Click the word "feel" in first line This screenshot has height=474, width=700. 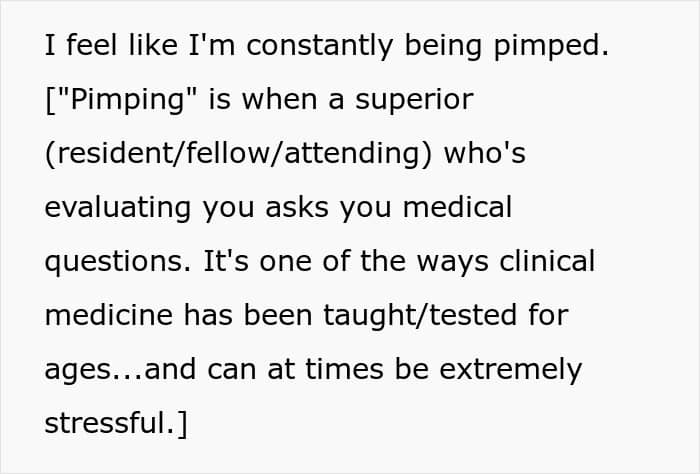(92, 45)
